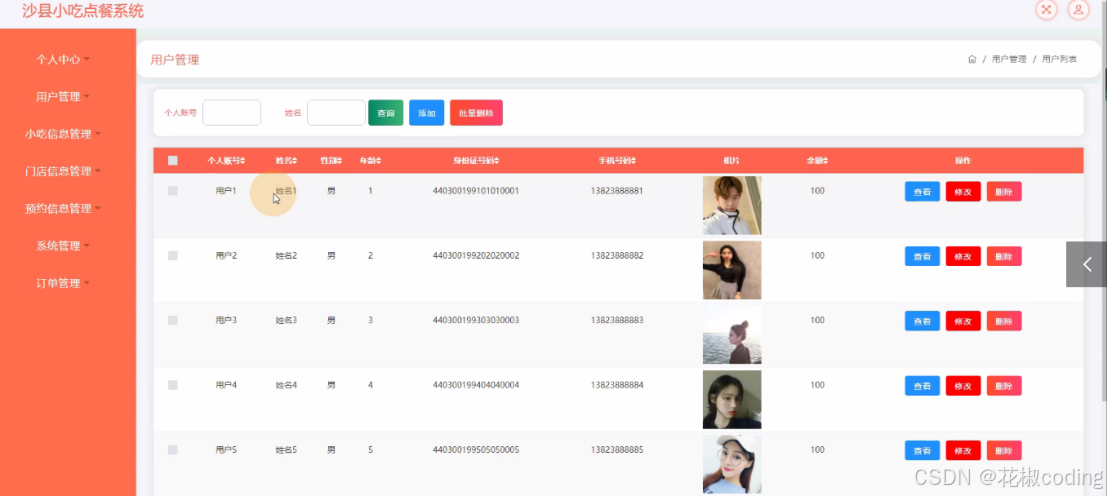Expand the 用户管理 sidebar menu

[x=63, y=97]
